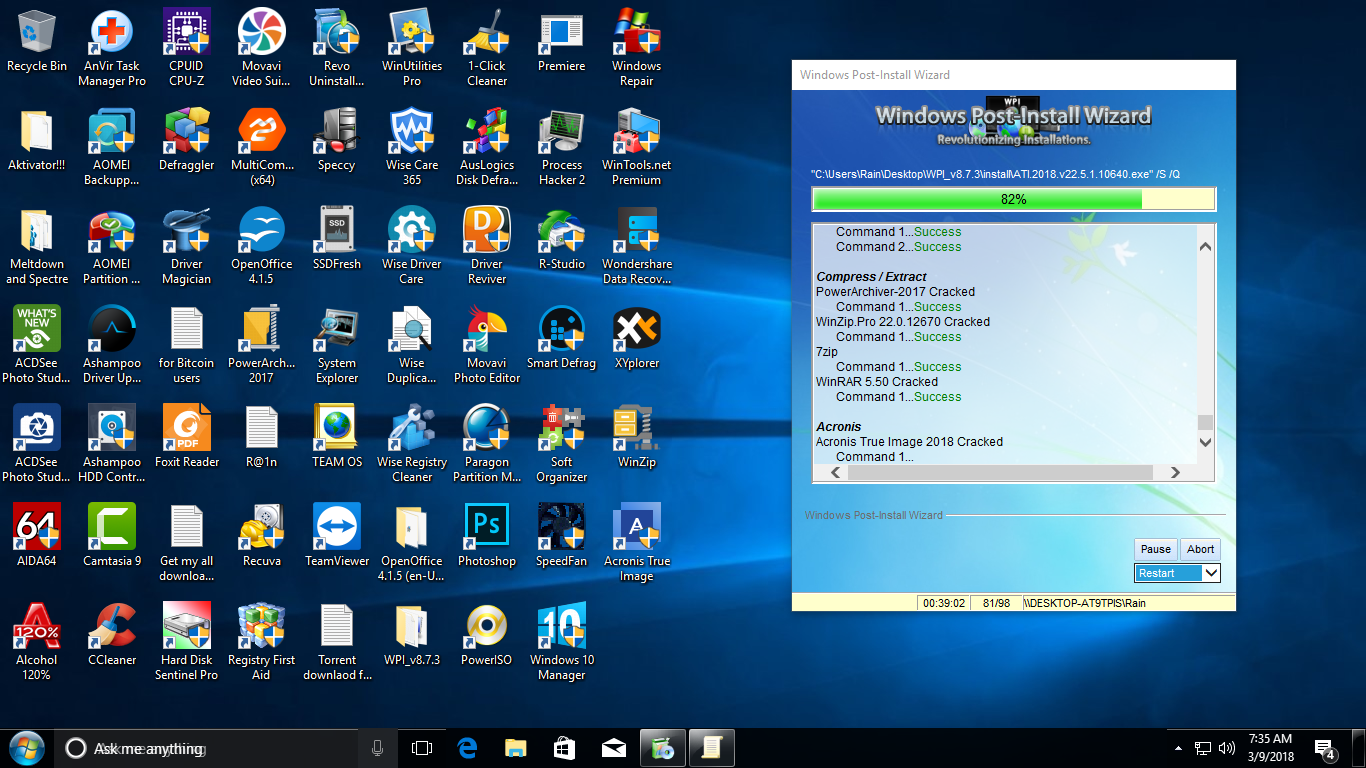Open the Aktivator!!! folder

37,141
